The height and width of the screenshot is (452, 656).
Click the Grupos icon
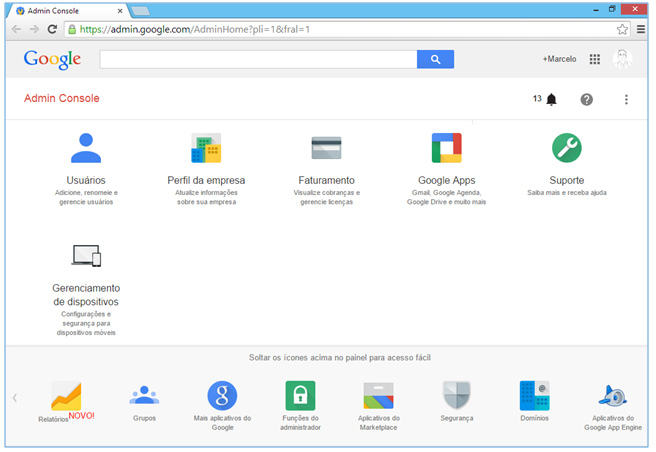point(144,395)
